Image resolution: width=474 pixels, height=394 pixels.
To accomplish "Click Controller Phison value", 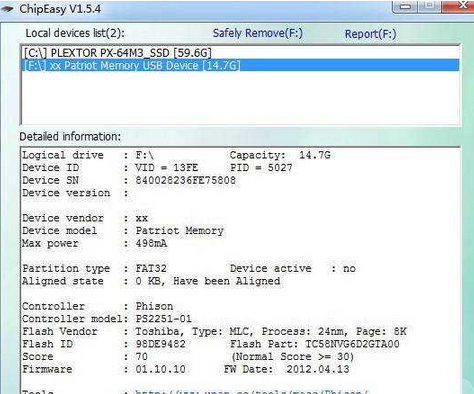I will point(154,306).
